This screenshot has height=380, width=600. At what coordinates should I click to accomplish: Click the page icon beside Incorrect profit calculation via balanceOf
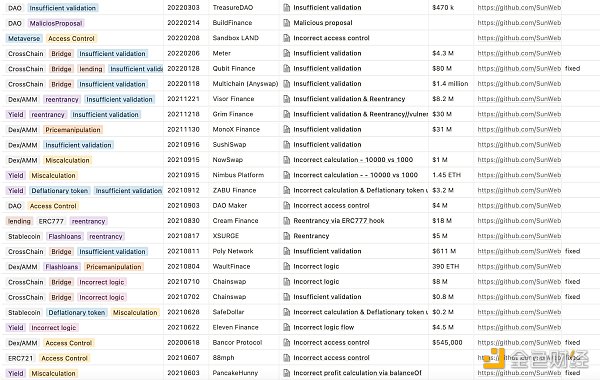(x=286, y=373)
